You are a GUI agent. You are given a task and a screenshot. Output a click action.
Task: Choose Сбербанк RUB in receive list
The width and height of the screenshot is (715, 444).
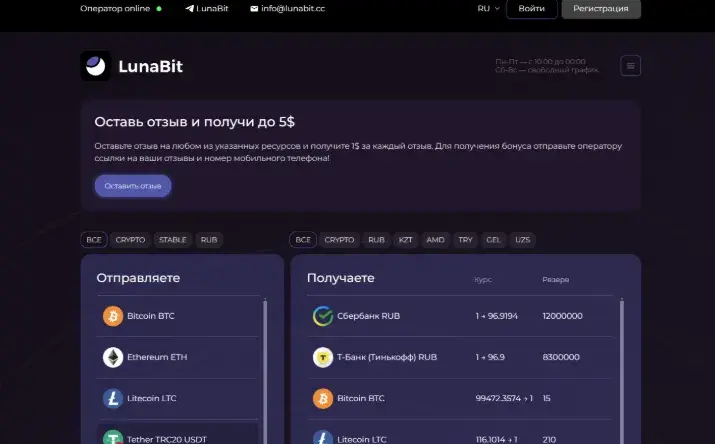click(x=368, y=316)
